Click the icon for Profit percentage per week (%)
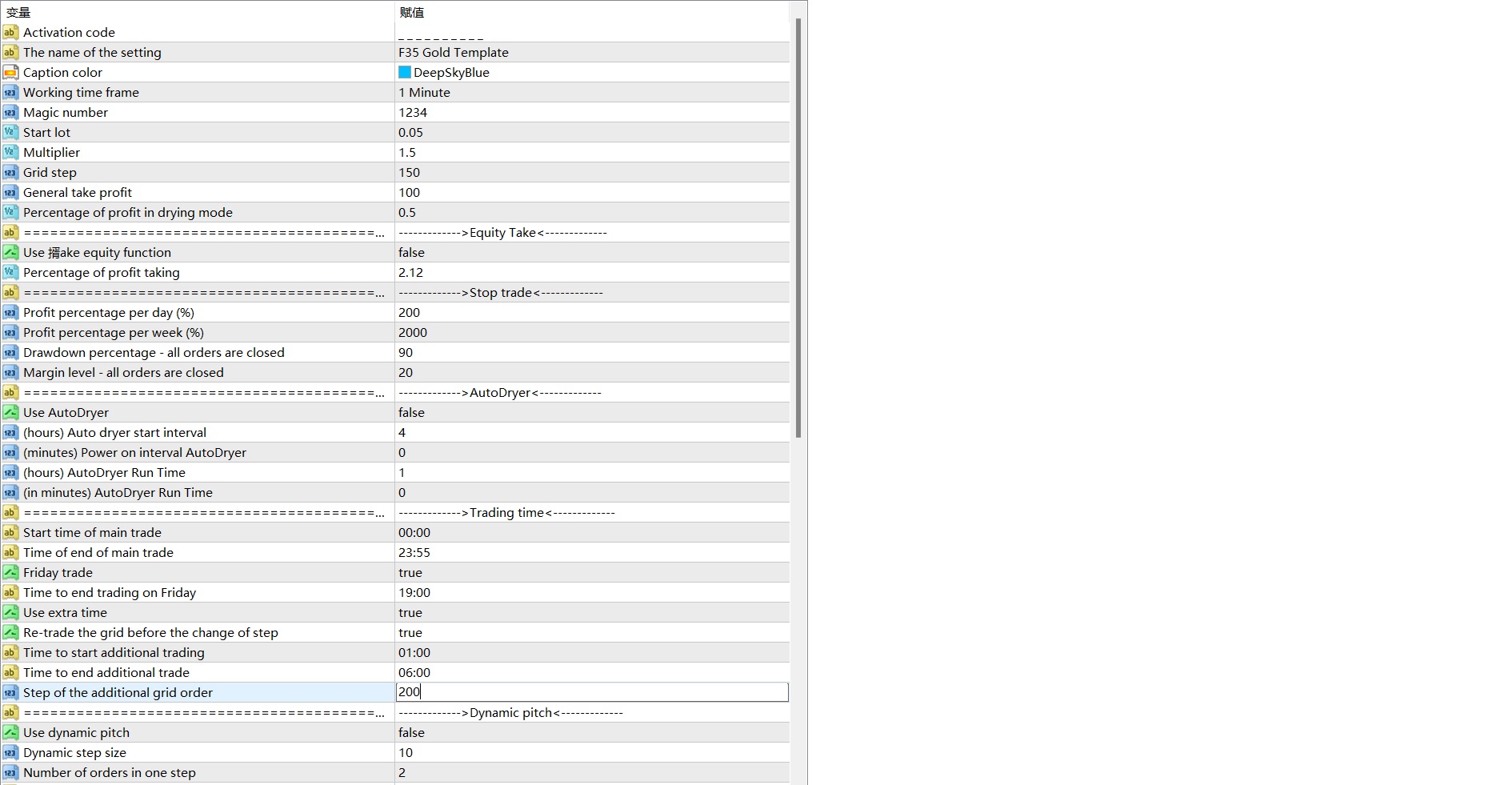This screenshot has width=1512, height=785. [x=10, y=332]
